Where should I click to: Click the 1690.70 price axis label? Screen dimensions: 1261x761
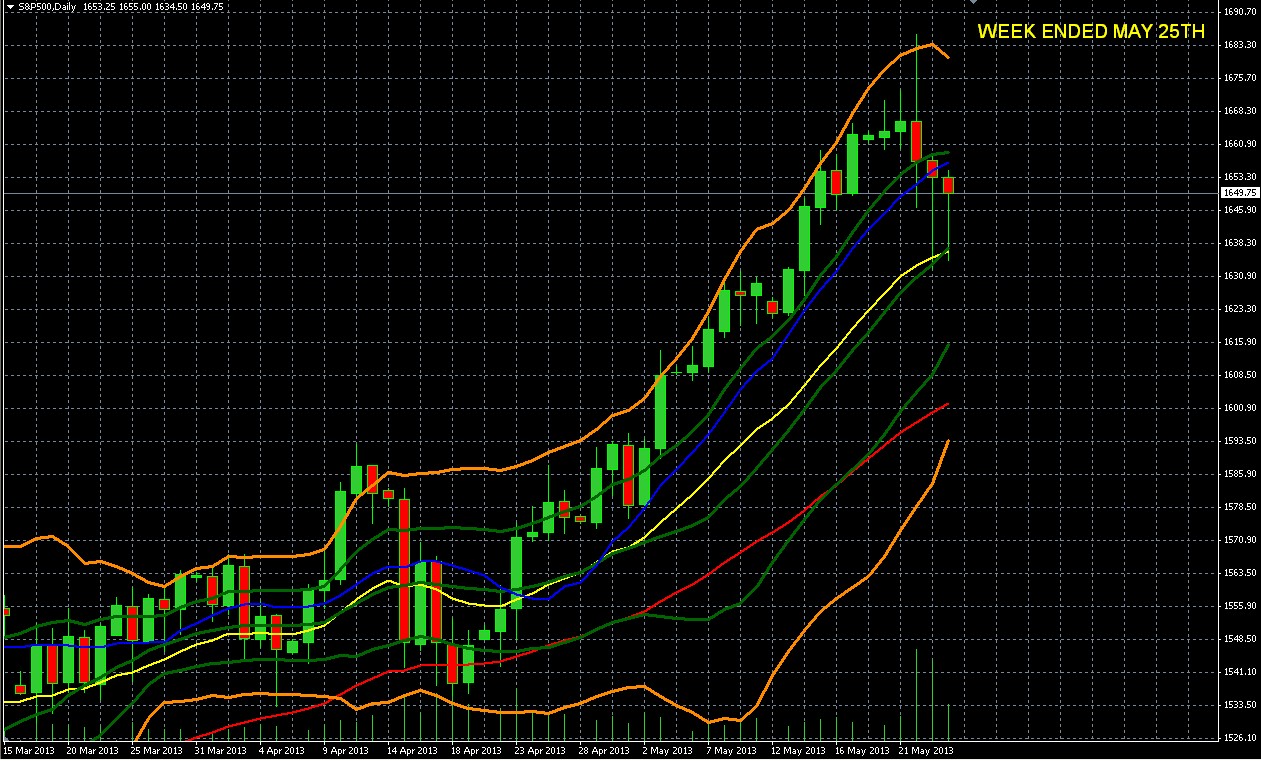(1238, 12)
